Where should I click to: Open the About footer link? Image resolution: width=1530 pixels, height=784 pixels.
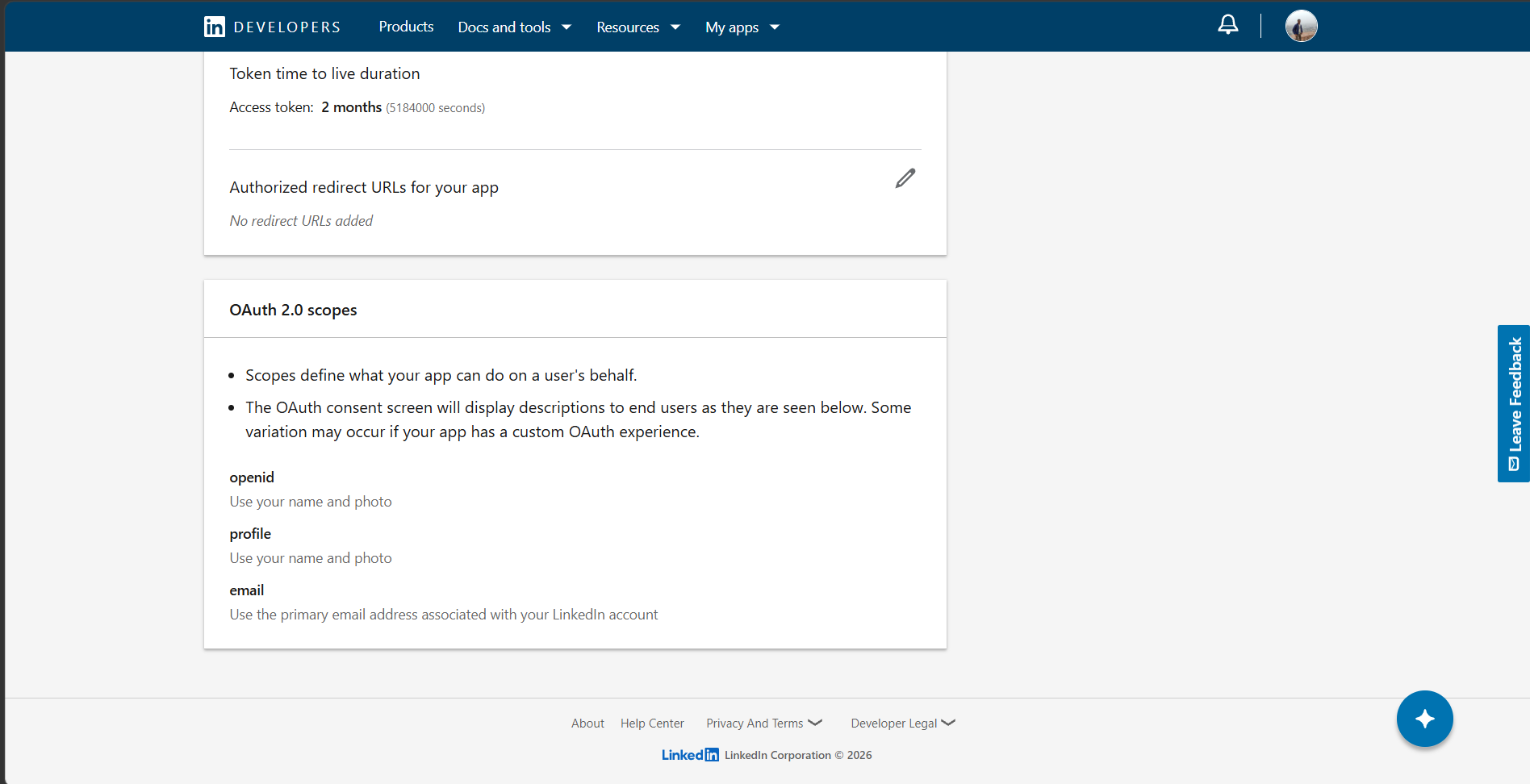pyautogui.click(x=587, y=724)
